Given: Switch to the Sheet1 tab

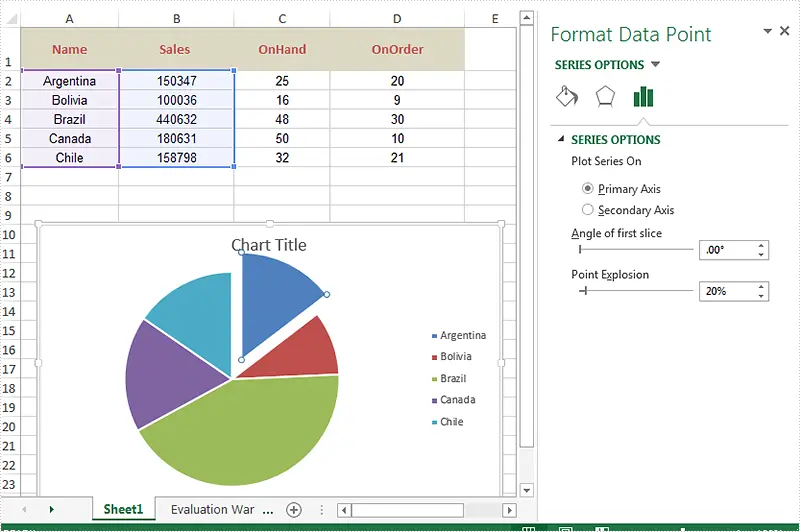Looking at the screenshot, I should coord(123,509).
